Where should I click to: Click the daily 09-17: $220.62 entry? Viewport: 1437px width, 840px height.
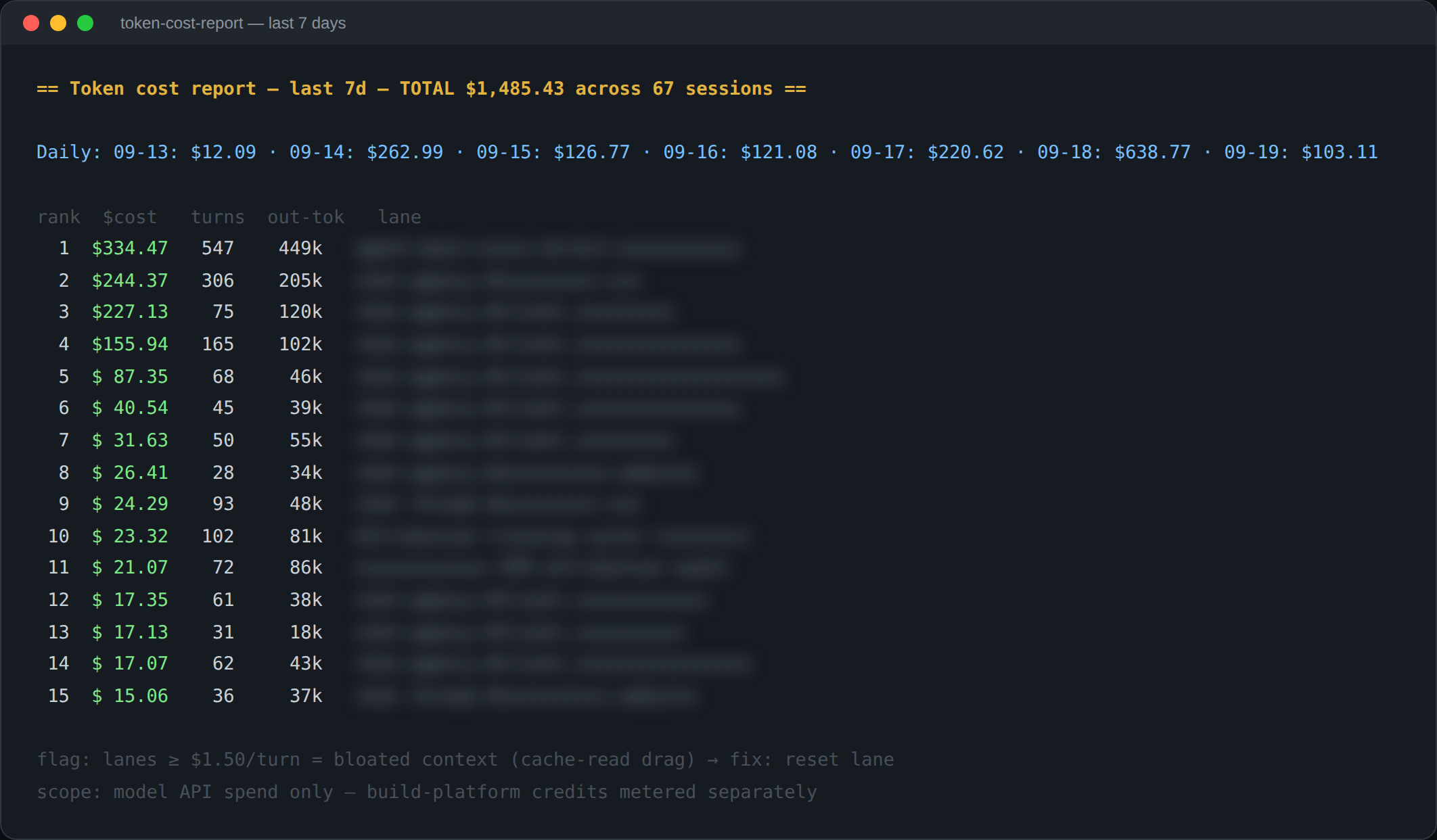click(x=927, y=152)
